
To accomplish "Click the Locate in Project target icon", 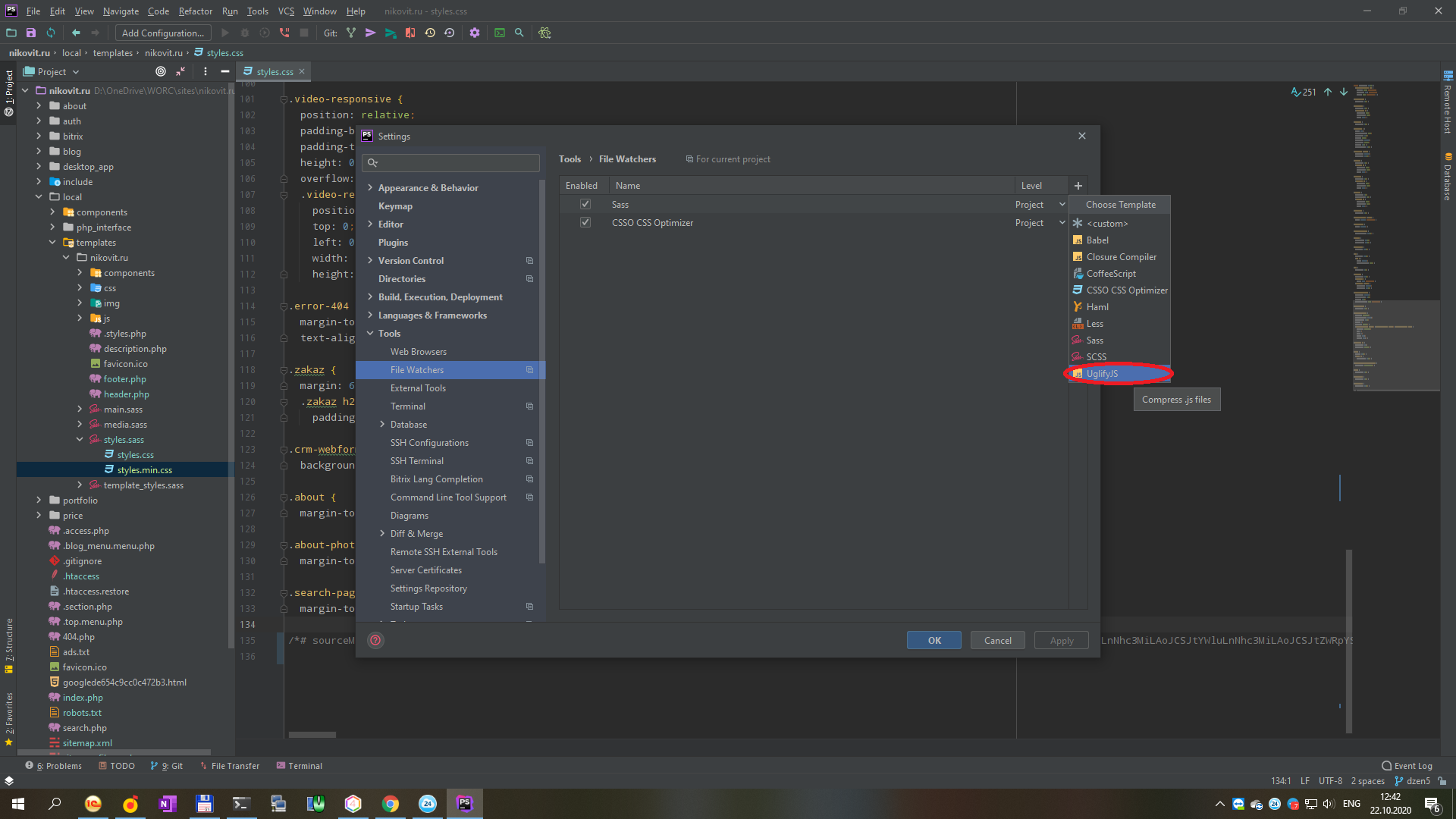I will coord(161,71).
